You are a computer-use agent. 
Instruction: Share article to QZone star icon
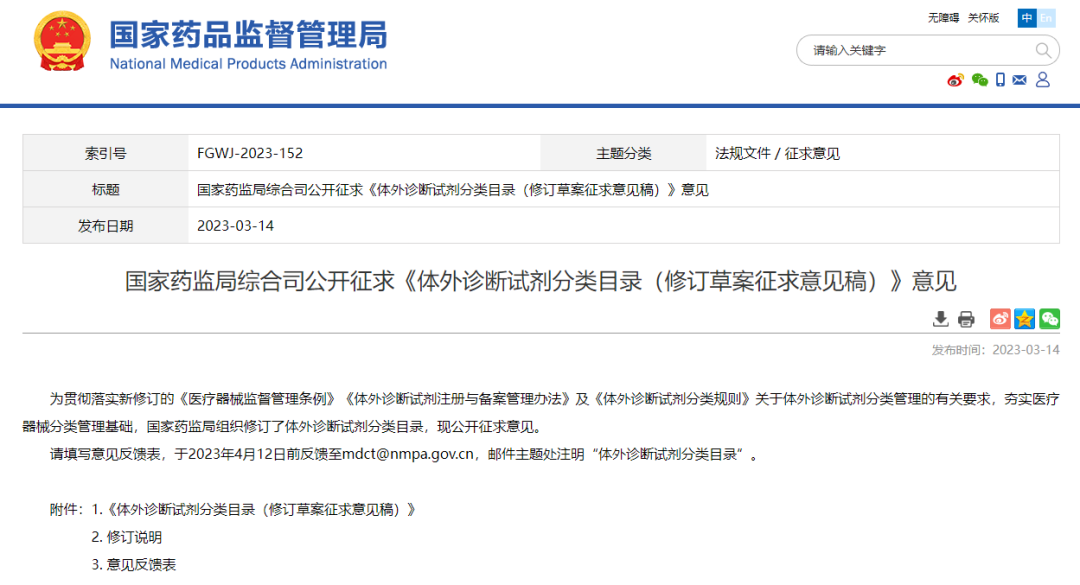coord(1025,319)
